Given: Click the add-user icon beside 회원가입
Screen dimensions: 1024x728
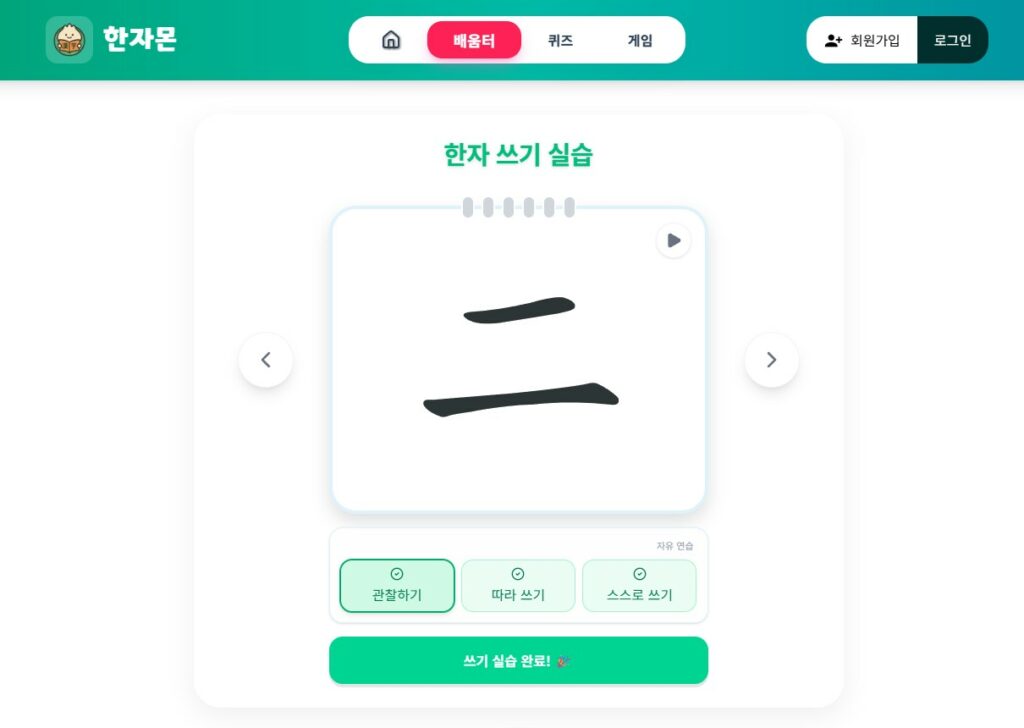Looking at the screenshot, I should pyautogui.click(x=833, y=40).
